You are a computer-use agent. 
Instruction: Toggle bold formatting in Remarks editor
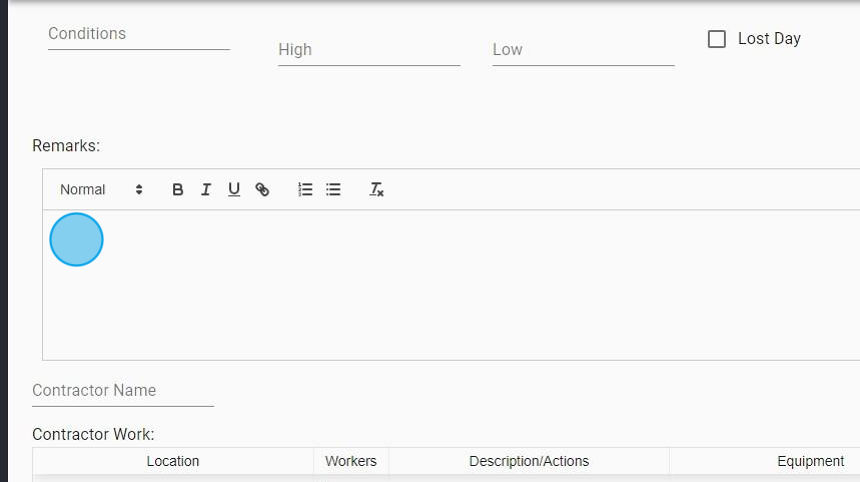point(178,189)
